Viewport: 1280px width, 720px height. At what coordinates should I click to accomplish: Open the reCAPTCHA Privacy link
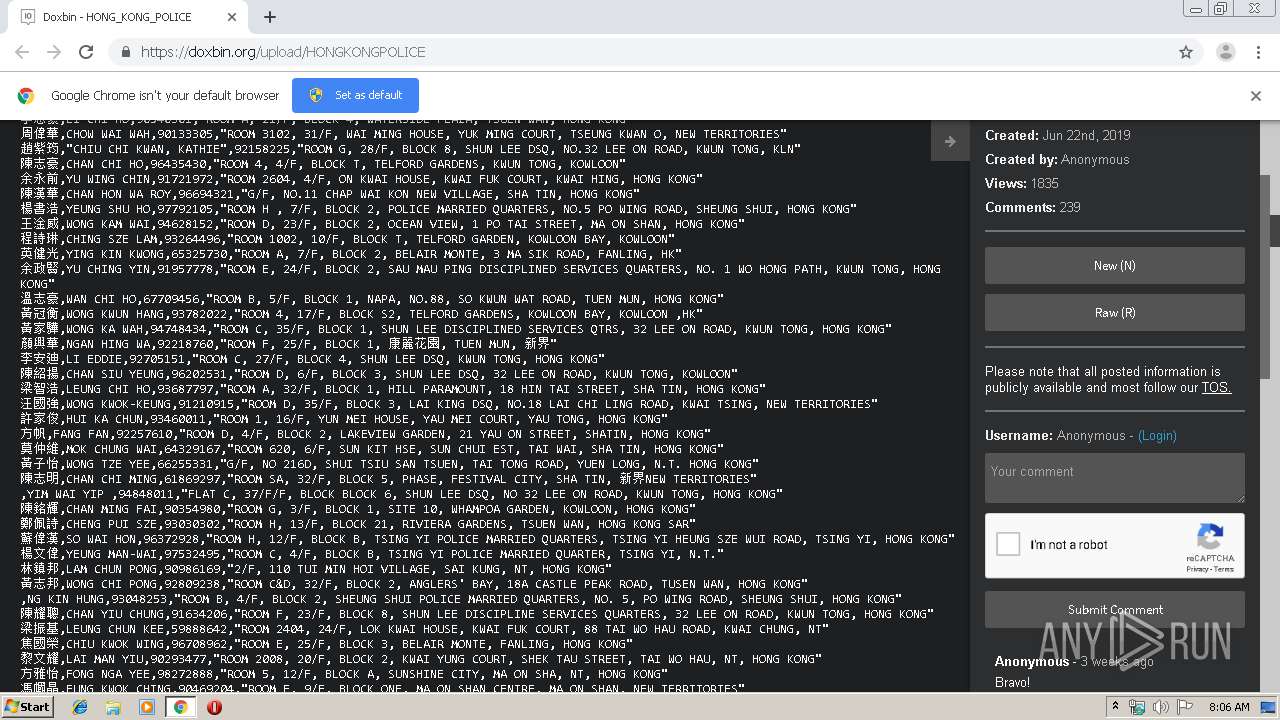(x=1197, y=569)
